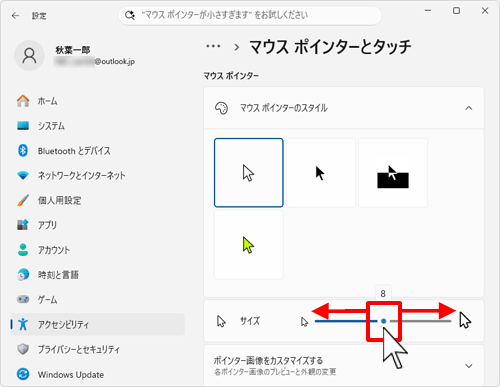
Task: Expand the customize pointer image section
Action: [x=469, y=366]
